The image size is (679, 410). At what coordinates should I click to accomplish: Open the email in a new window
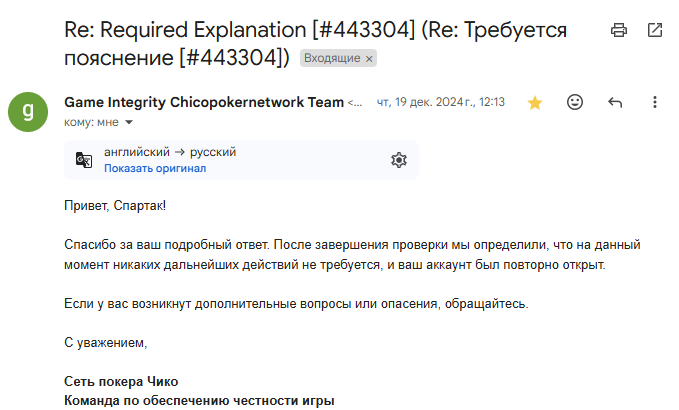pos(655,30)
